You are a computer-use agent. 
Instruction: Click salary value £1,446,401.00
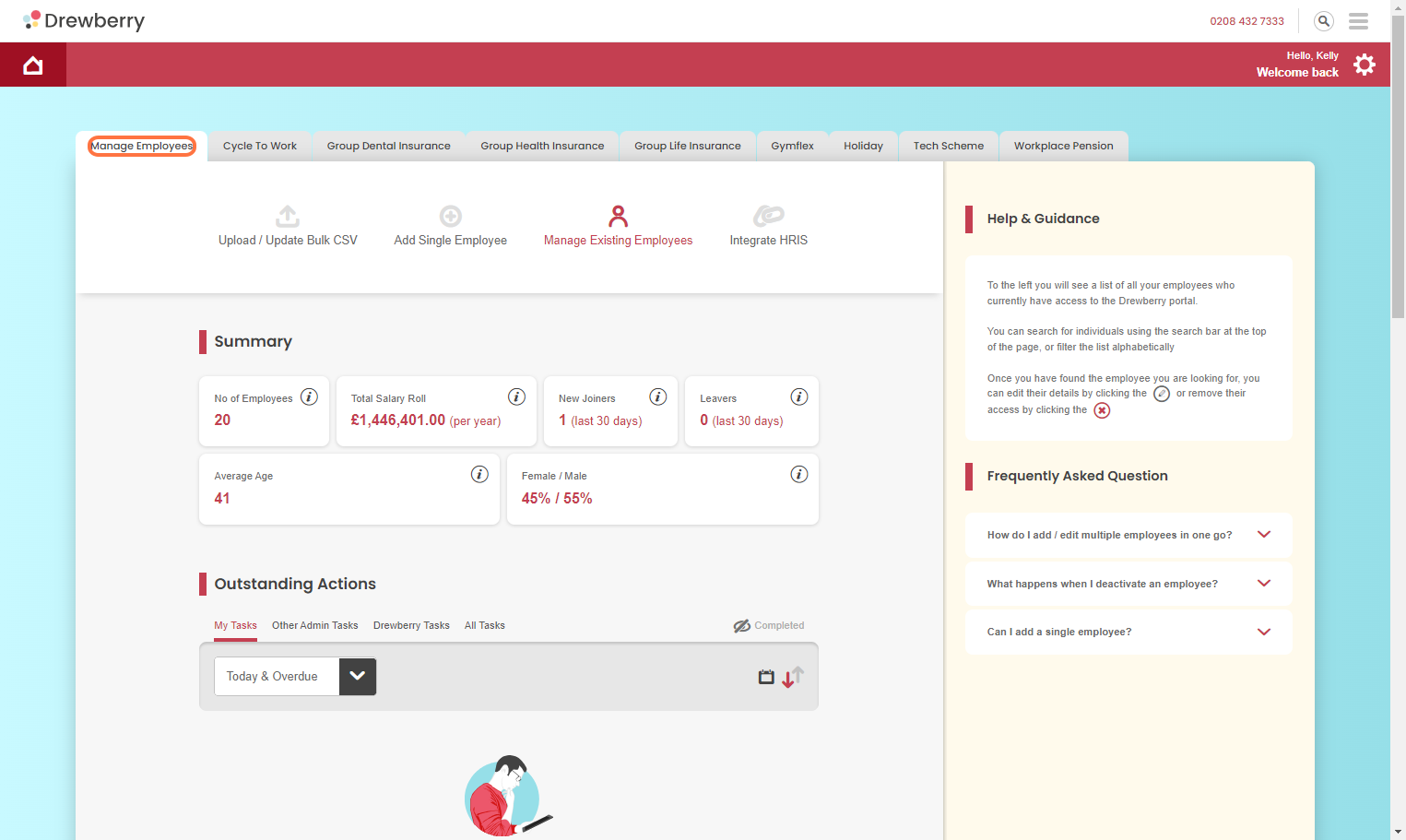398,420
